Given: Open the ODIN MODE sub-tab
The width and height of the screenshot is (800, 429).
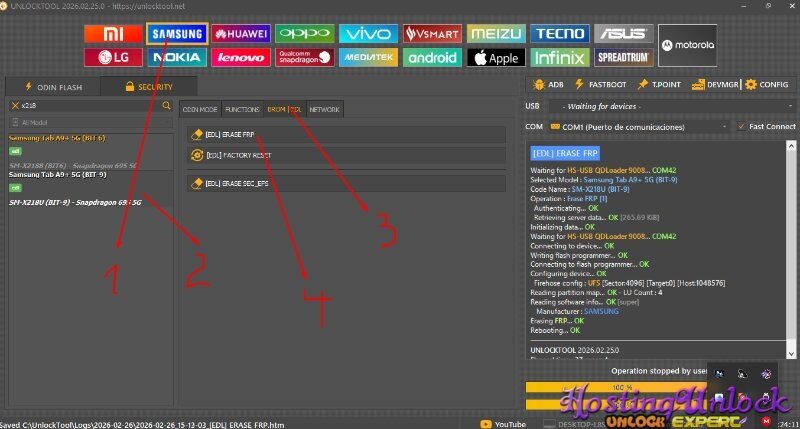Looking at the screenshot, I should click(200, 109).
